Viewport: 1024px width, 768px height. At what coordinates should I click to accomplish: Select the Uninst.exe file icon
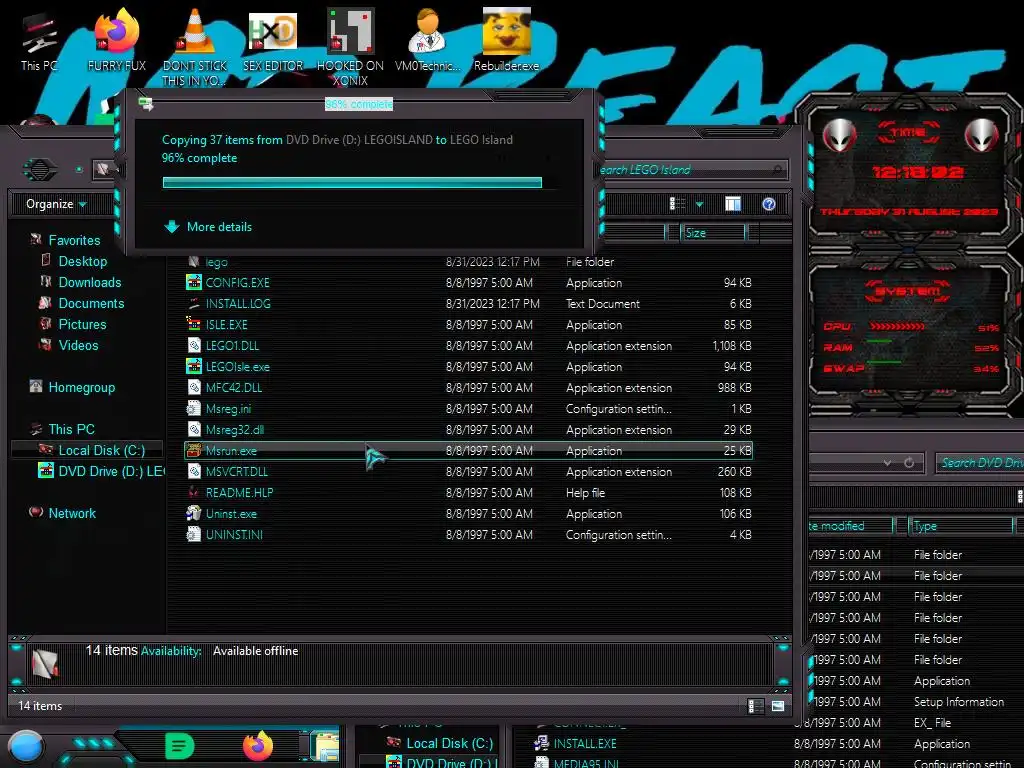click(194, 513)
